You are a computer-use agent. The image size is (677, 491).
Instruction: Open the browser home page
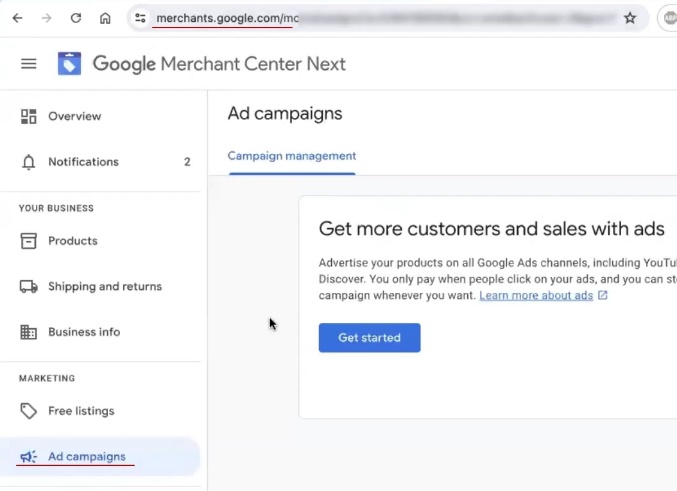tap(105, 18)
